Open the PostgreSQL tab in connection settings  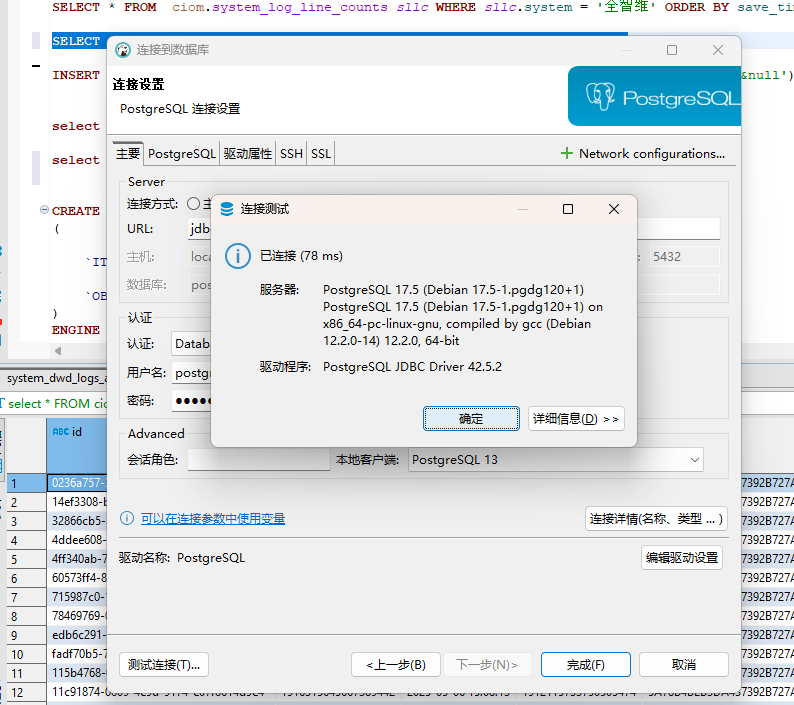[x=182, y=153]
